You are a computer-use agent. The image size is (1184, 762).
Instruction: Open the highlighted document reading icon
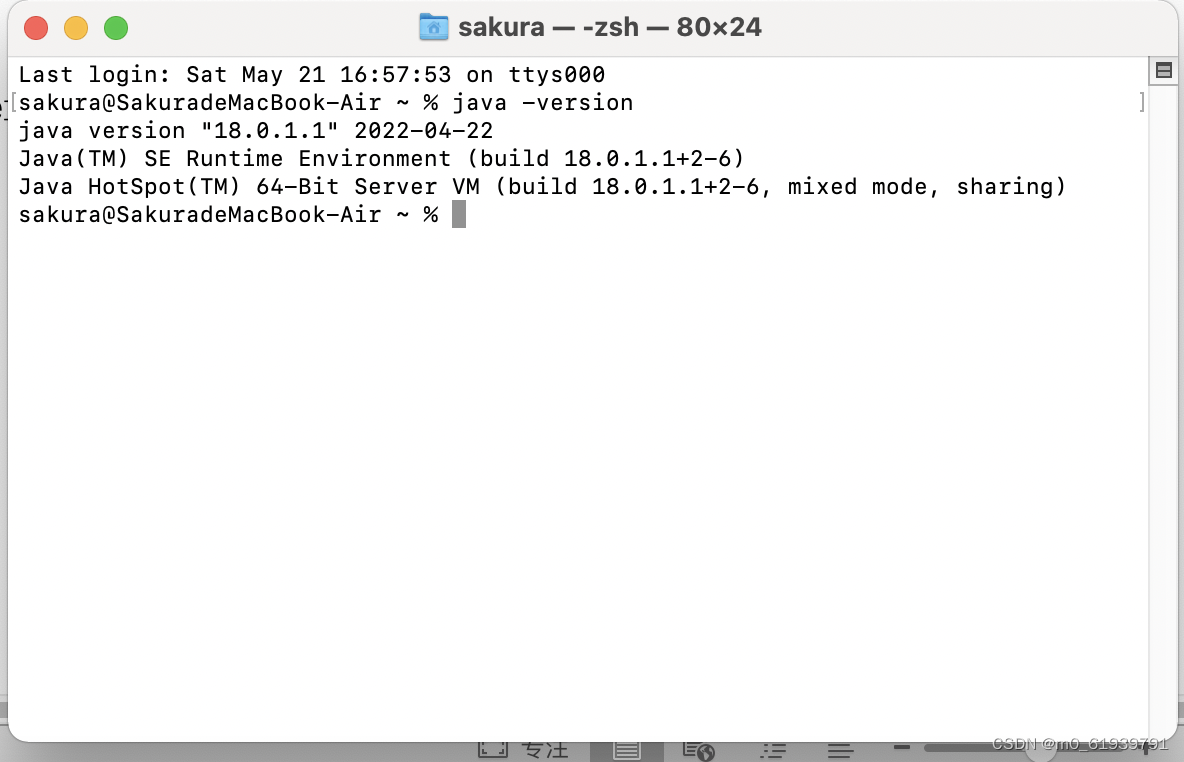coord(626,749)
